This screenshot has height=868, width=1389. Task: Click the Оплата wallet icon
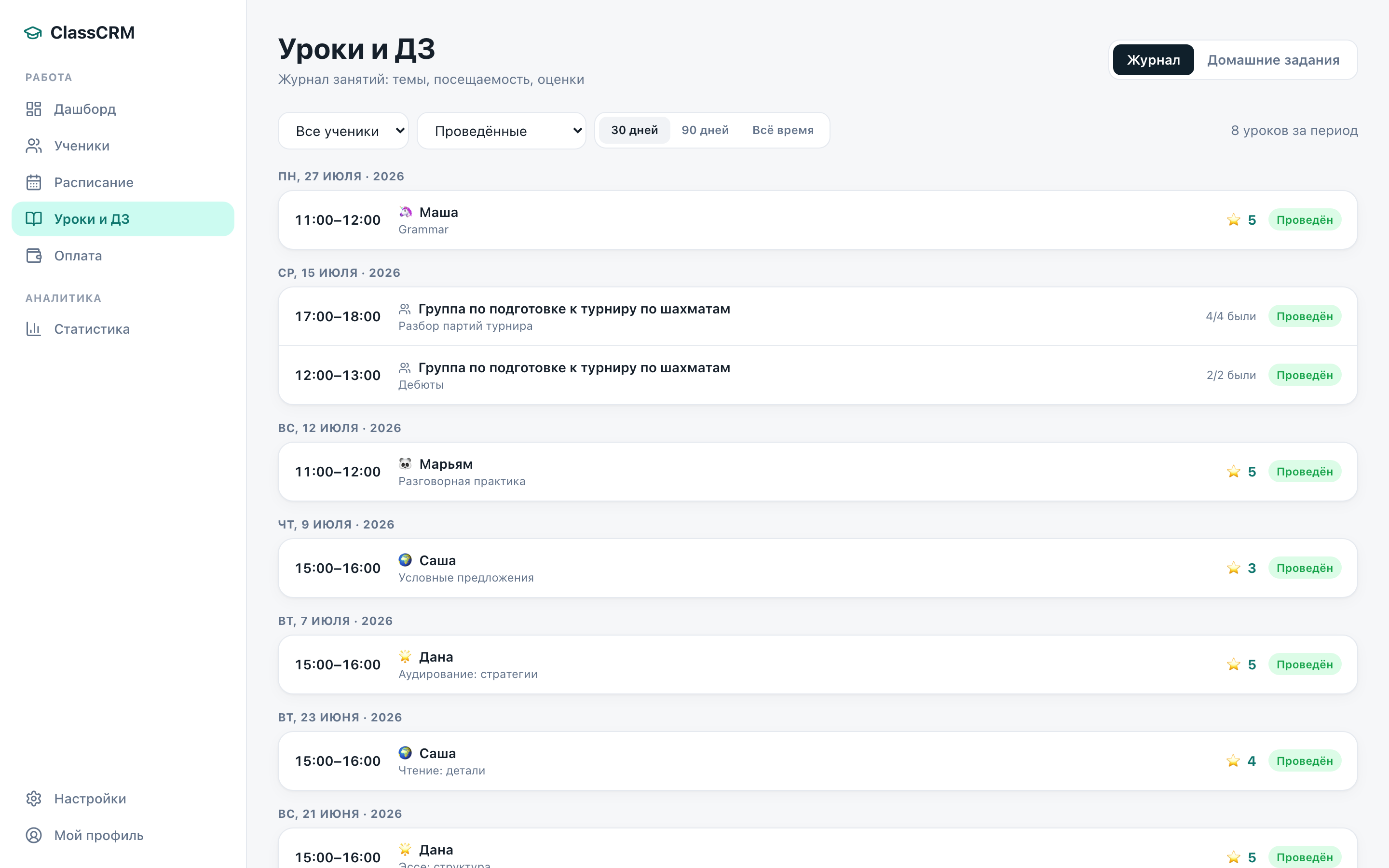34,256
